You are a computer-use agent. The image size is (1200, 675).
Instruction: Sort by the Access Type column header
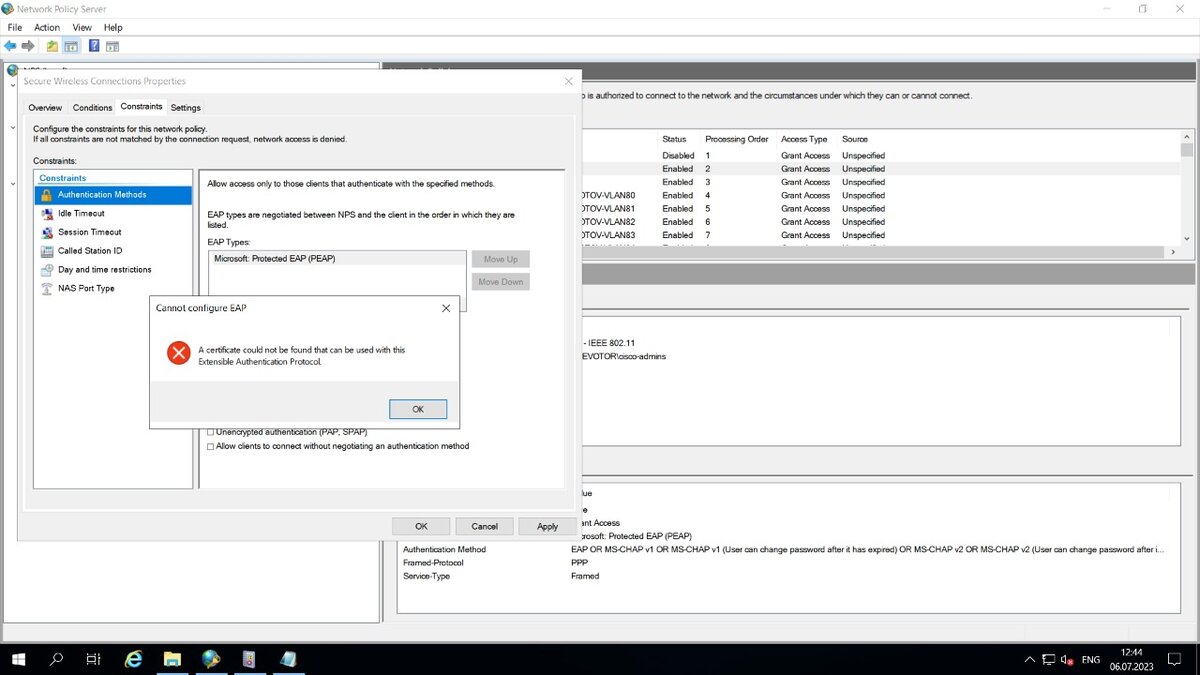click(805, 139)
